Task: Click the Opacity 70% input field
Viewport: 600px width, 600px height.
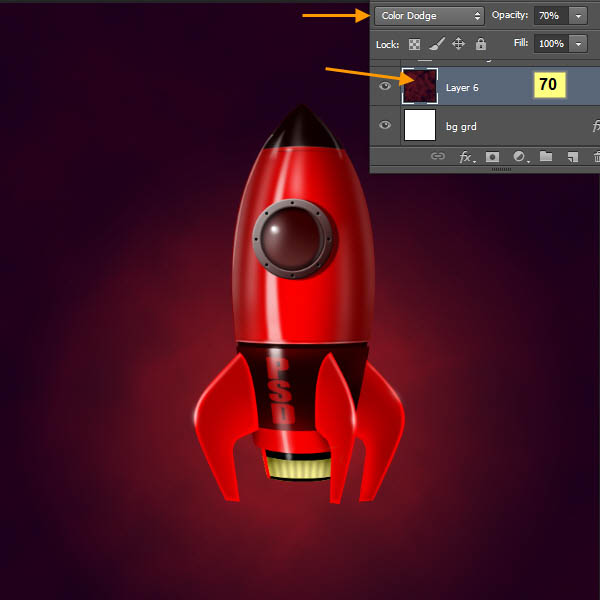Action: tap(550, 16)
